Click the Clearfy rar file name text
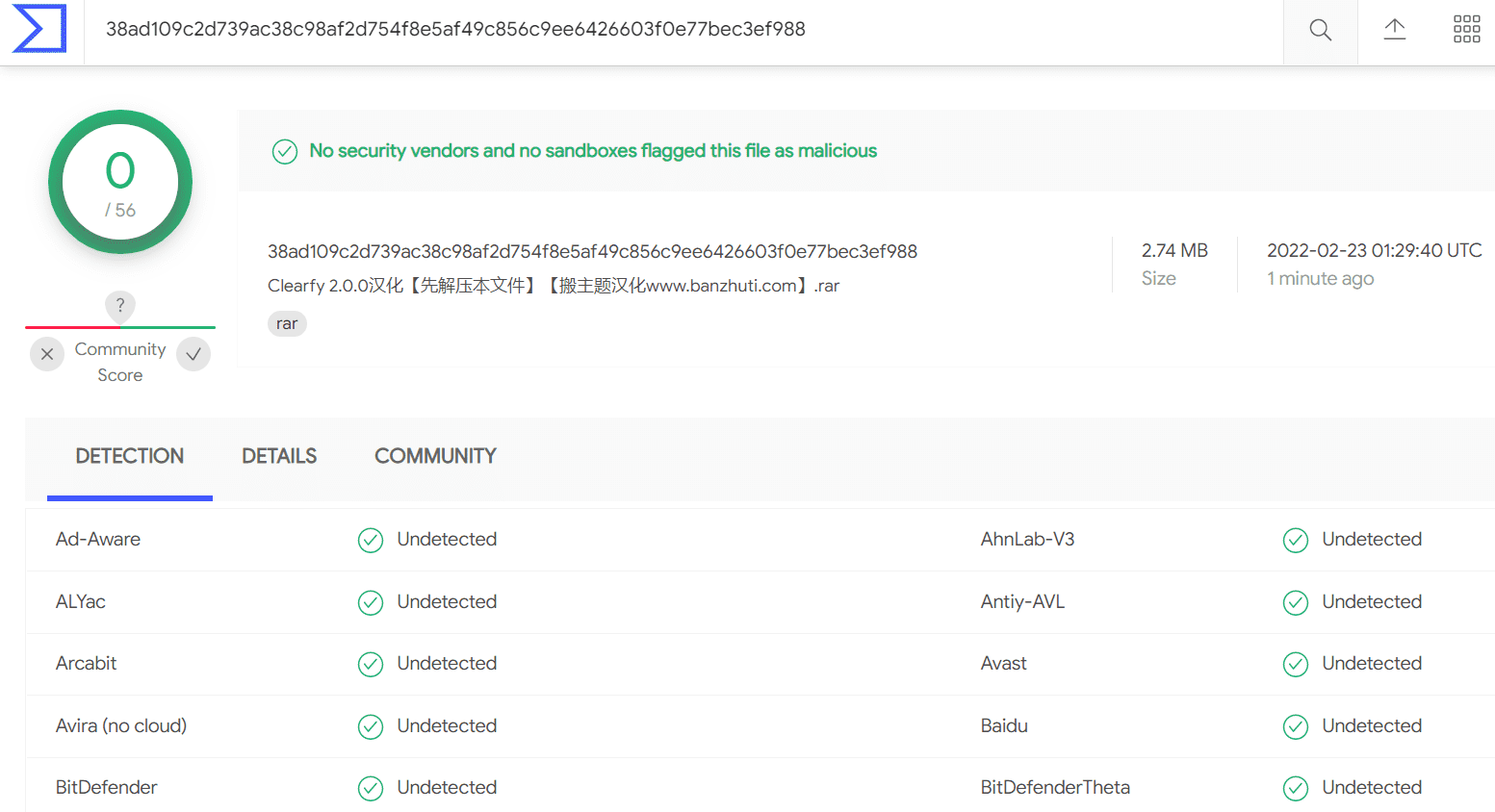This screenshot has width=1495, height=812. tap(554, 286)
